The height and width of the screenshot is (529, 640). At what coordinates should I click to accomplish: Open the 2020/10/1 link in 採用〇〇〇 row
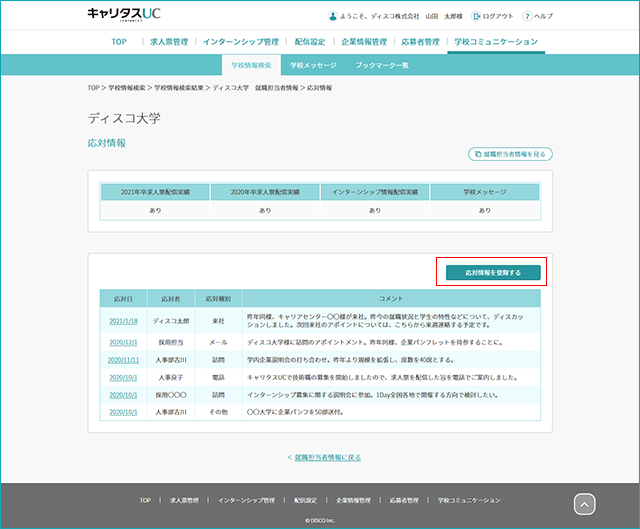[x=123, y=395]
